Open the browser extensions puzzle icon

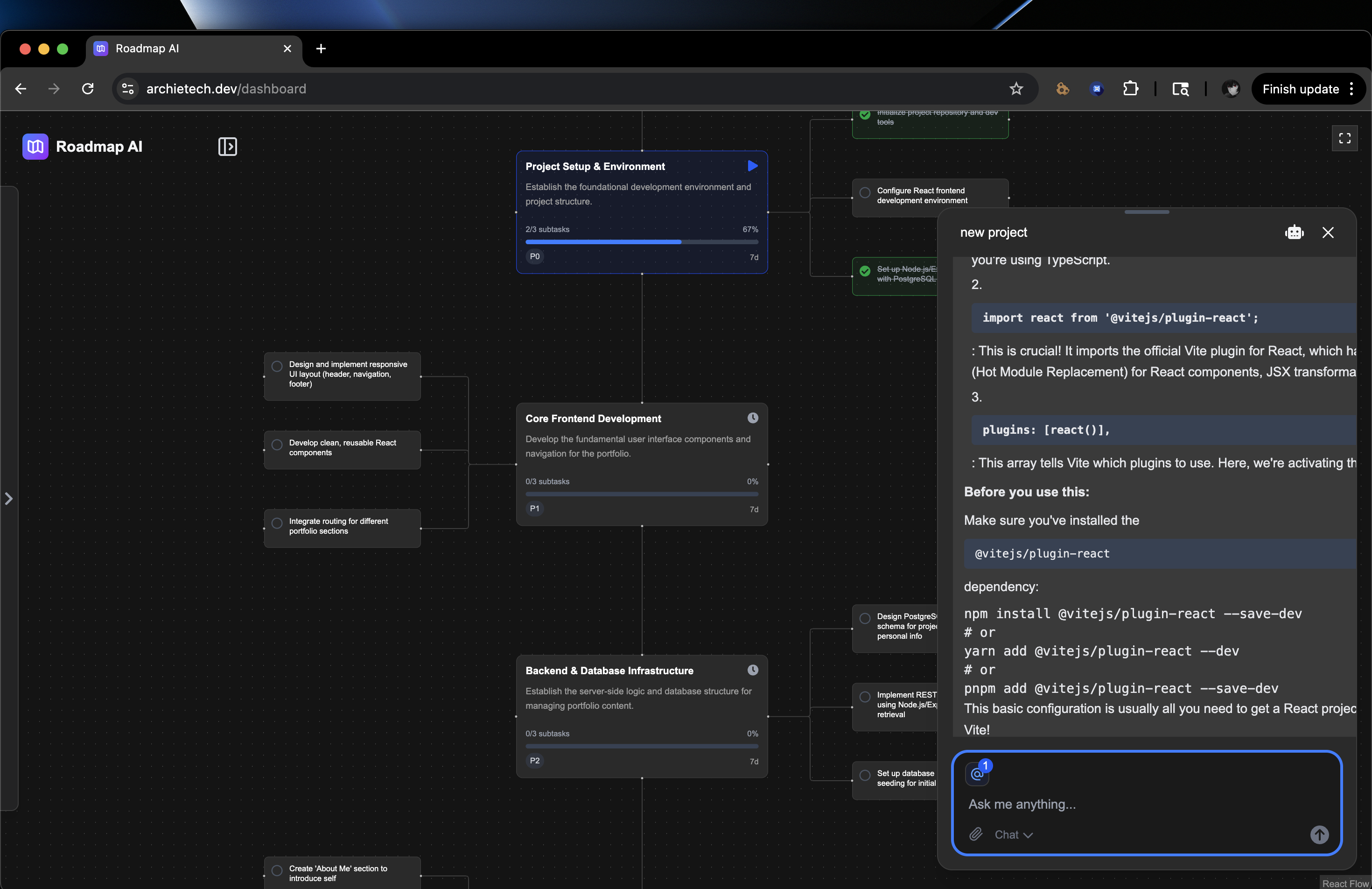(x=1130, y=89)
